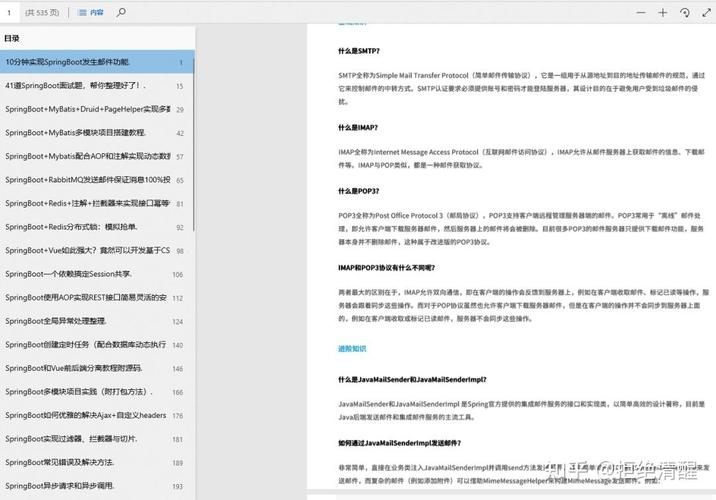This screenshot has width=716, height=500.
Task: Open SpringBoot+MyBatis多模块项目搭建教程 entry
Action: click(97, 133)
